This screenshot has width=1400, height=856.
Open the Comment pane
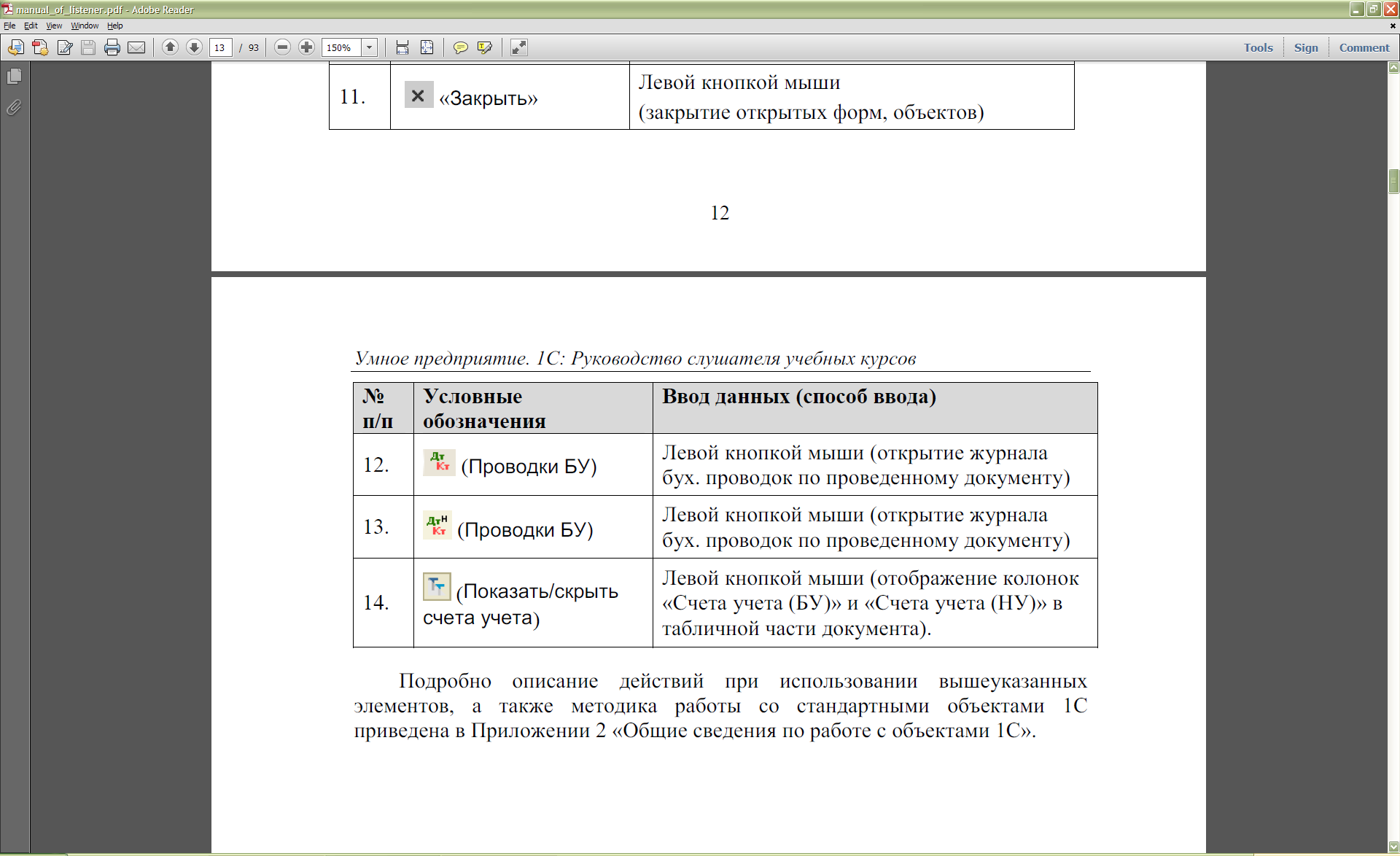(x=1364, y=47)
